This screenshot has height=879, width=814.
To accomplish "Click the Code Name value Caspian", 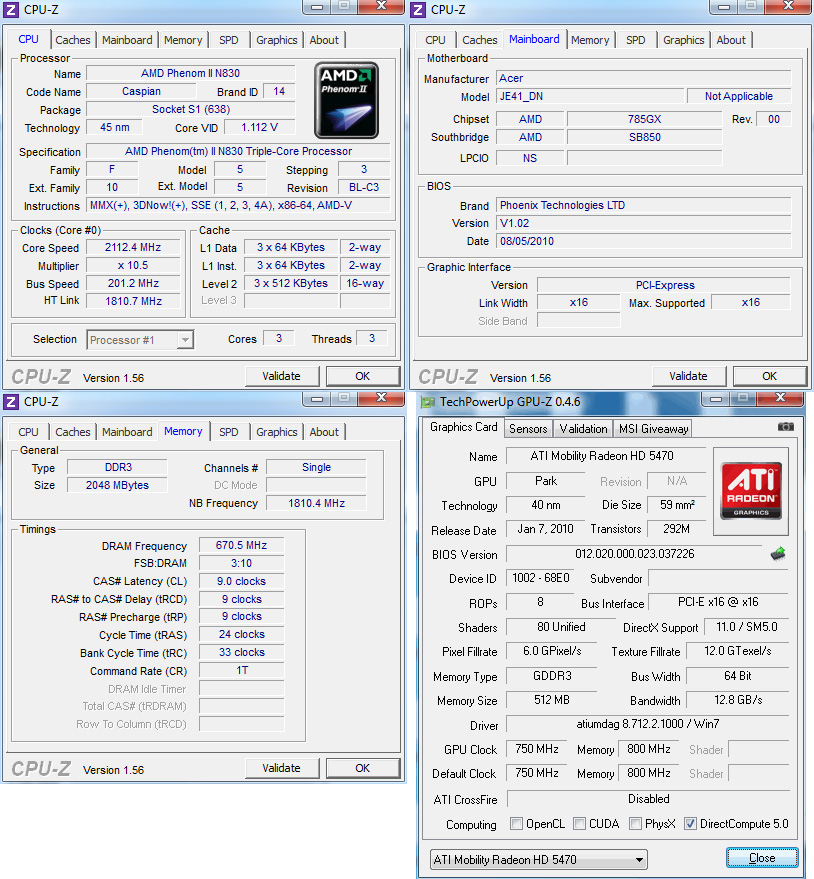I will coord(141,91).
